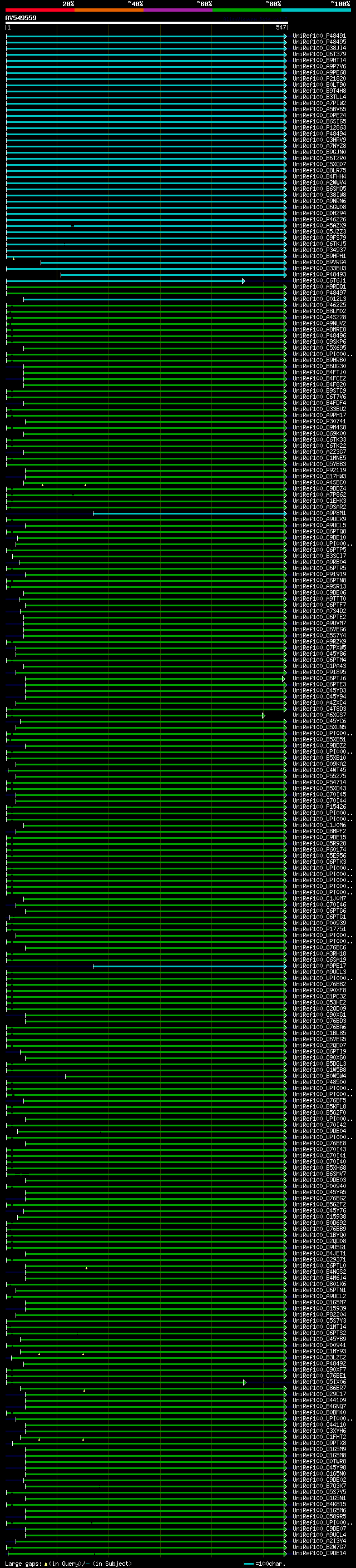Open hit UniRef100_P48491
Screen dimensions: 356x1568
[x=319, y=36]
